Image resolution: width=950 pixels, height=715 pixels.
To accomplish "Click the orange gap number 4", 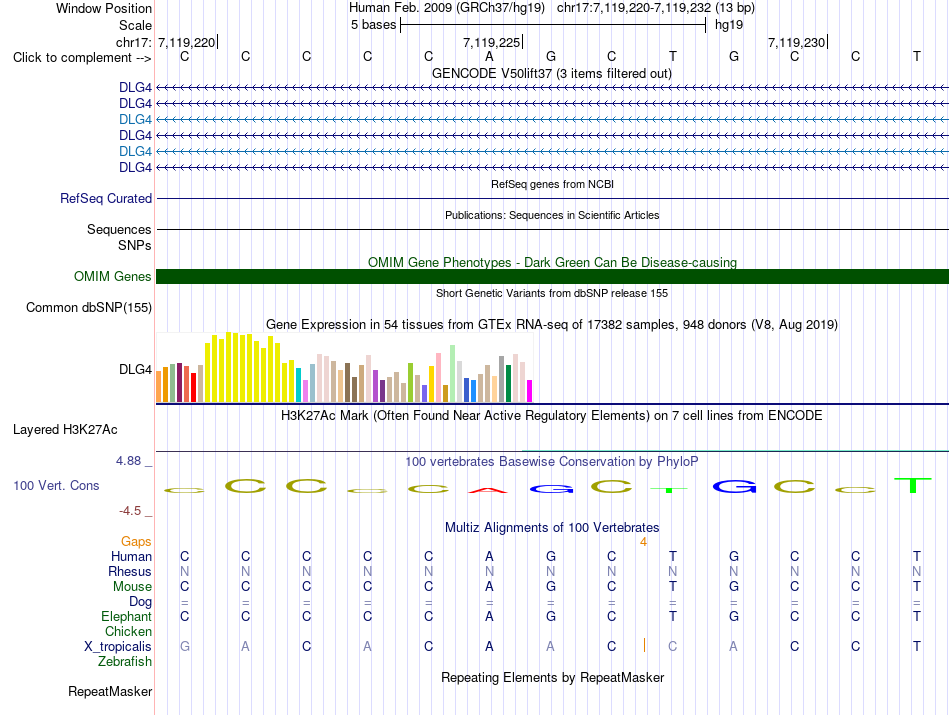I will pos(643,542).
